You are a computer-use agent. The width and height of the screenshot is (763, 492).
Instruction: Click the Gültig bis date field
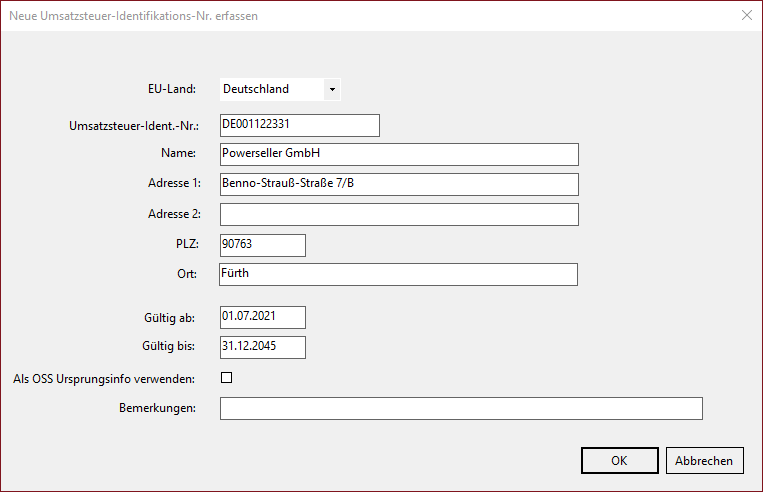click(x=262, y=347)
